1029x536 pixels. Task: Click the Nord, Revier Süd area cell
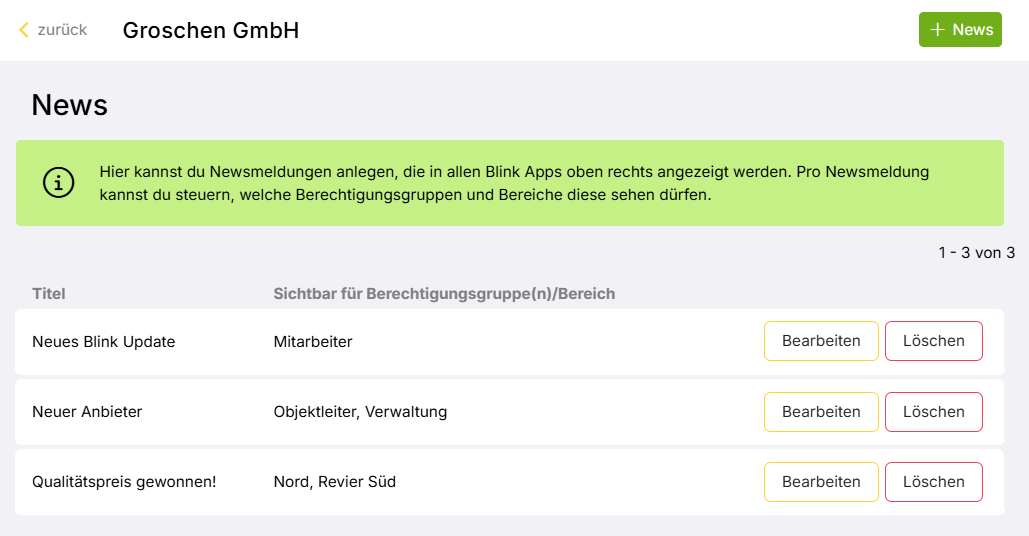pos(334,482)
